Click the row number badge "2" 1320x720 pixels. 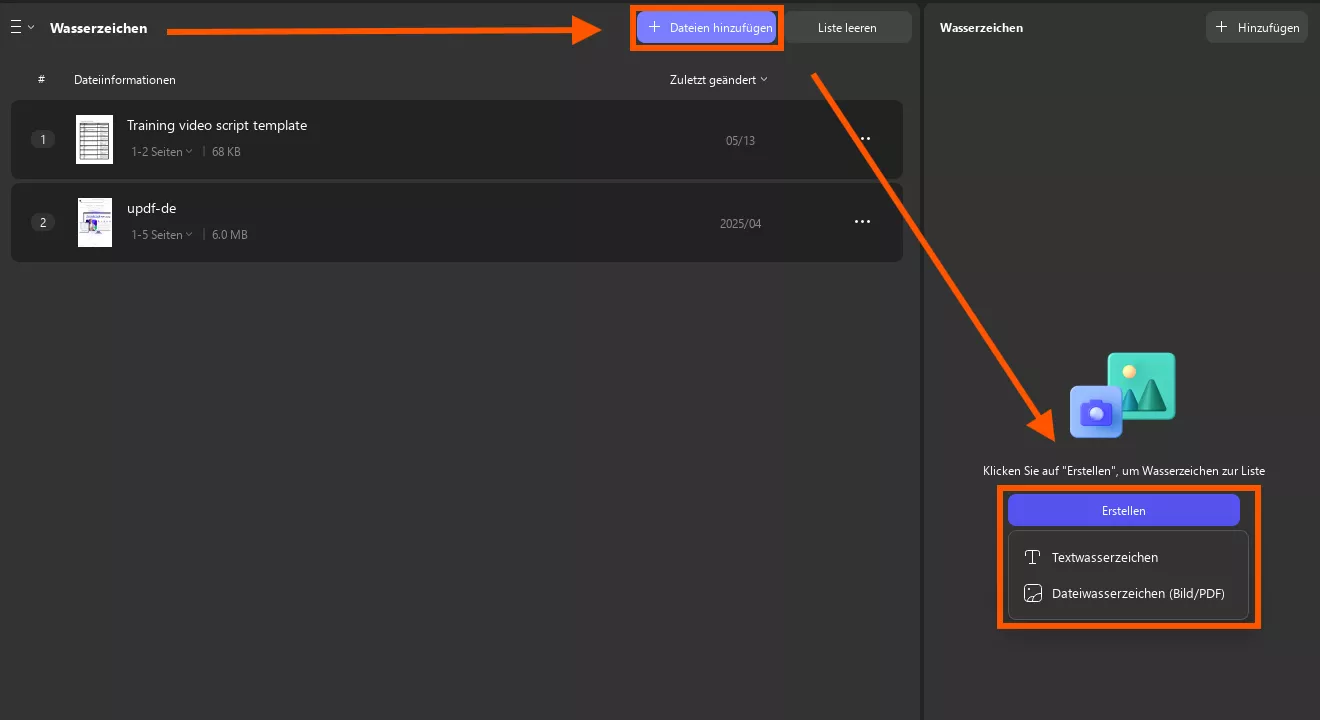point(42,222)
